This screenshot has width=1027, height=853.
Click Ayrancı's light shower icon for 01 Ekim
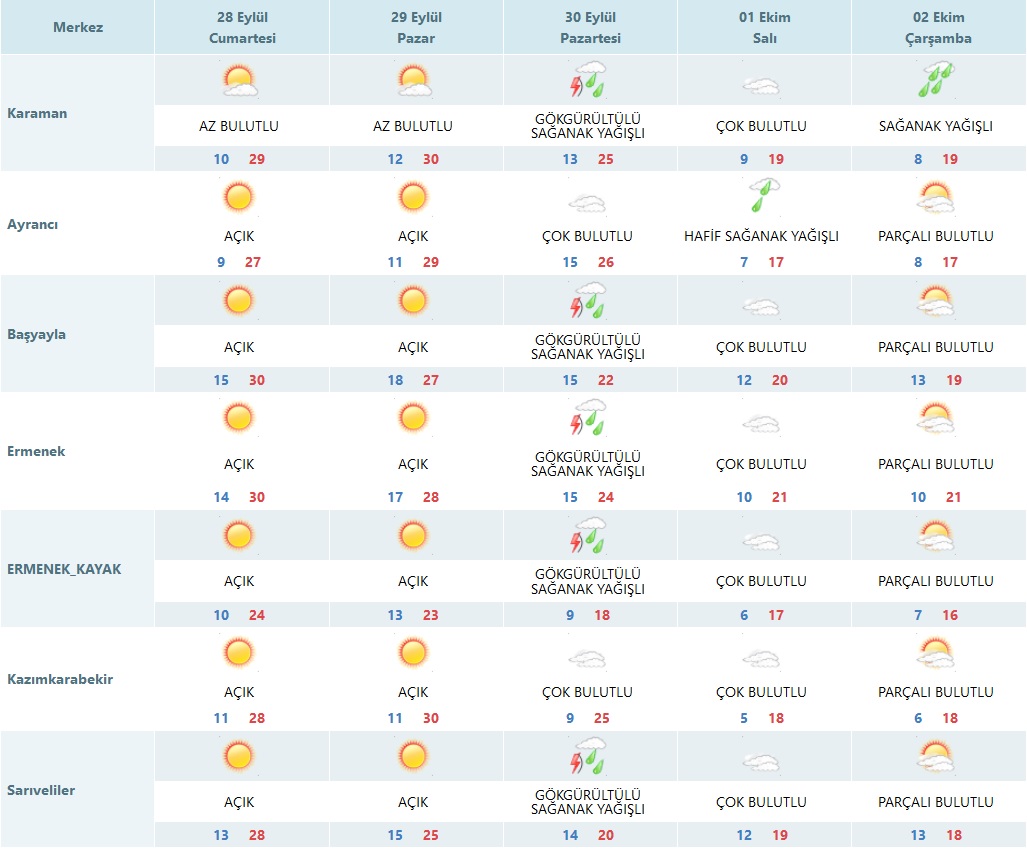pos(762,195)
